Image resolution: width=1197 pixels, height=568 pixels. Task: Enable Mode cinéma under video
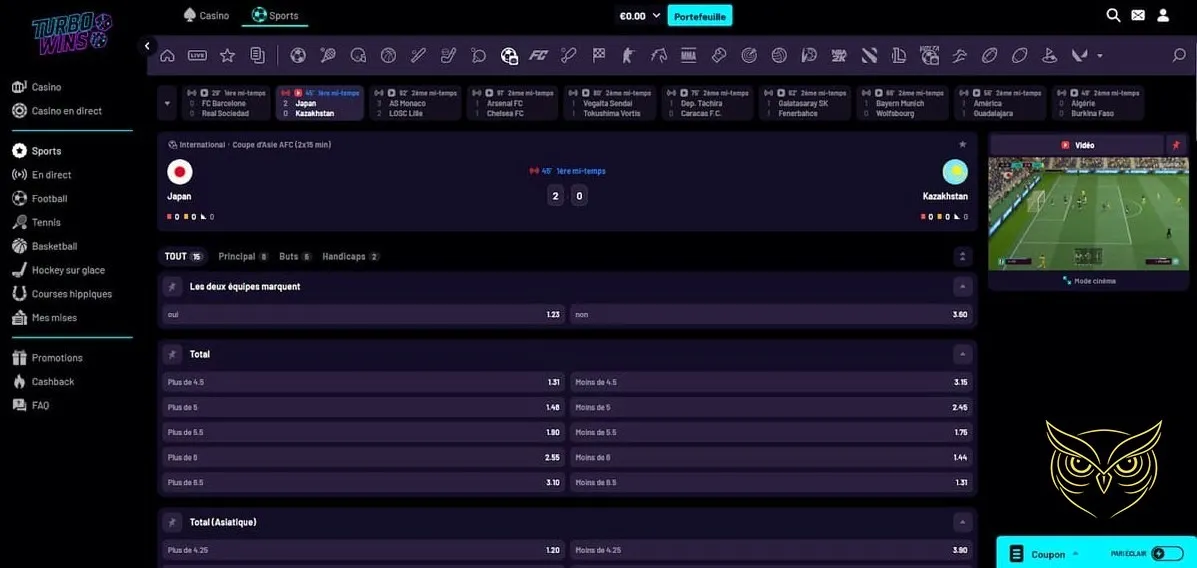[1089, 281]
